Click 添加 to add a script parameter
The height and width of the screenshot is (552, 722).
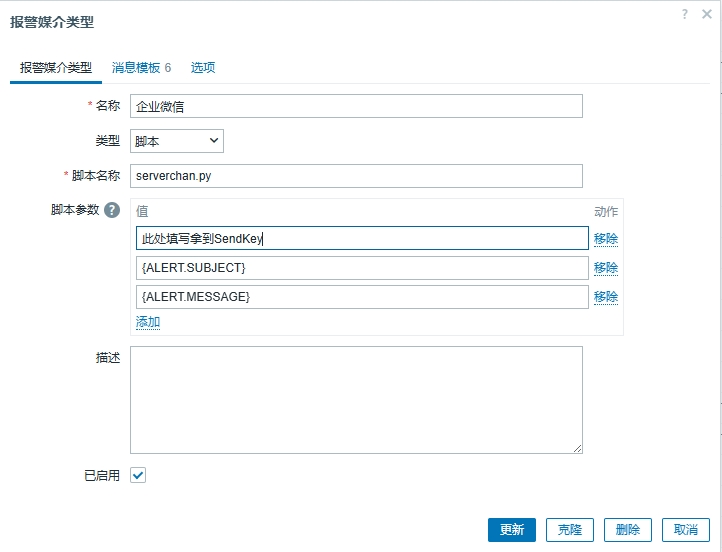point(148,322)
